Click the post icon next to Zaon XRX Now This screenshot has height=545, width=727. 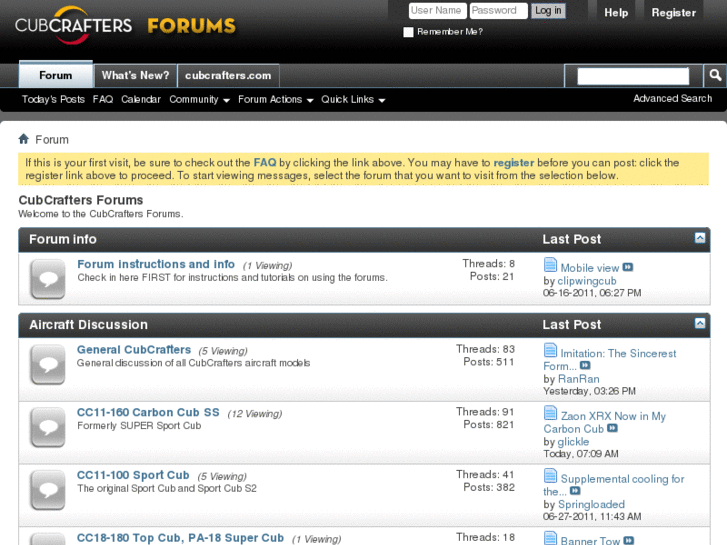(550, 413)
